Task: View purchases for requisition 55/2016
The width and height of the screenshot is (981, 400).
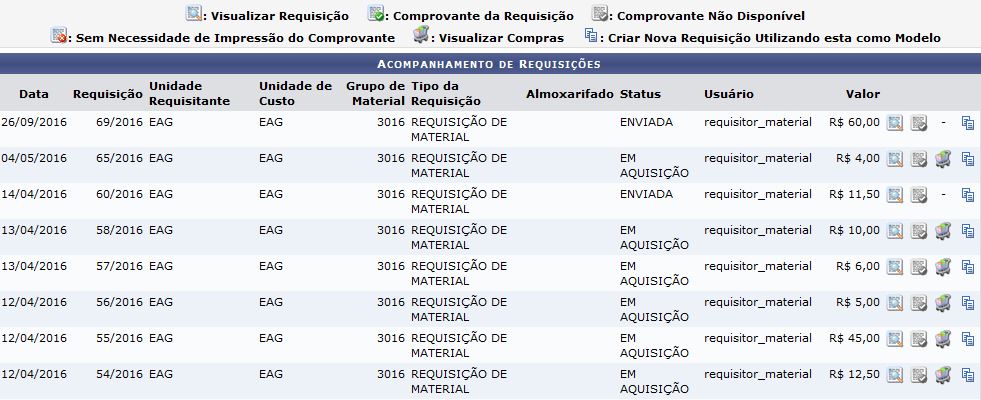Action: pos(943,339)
